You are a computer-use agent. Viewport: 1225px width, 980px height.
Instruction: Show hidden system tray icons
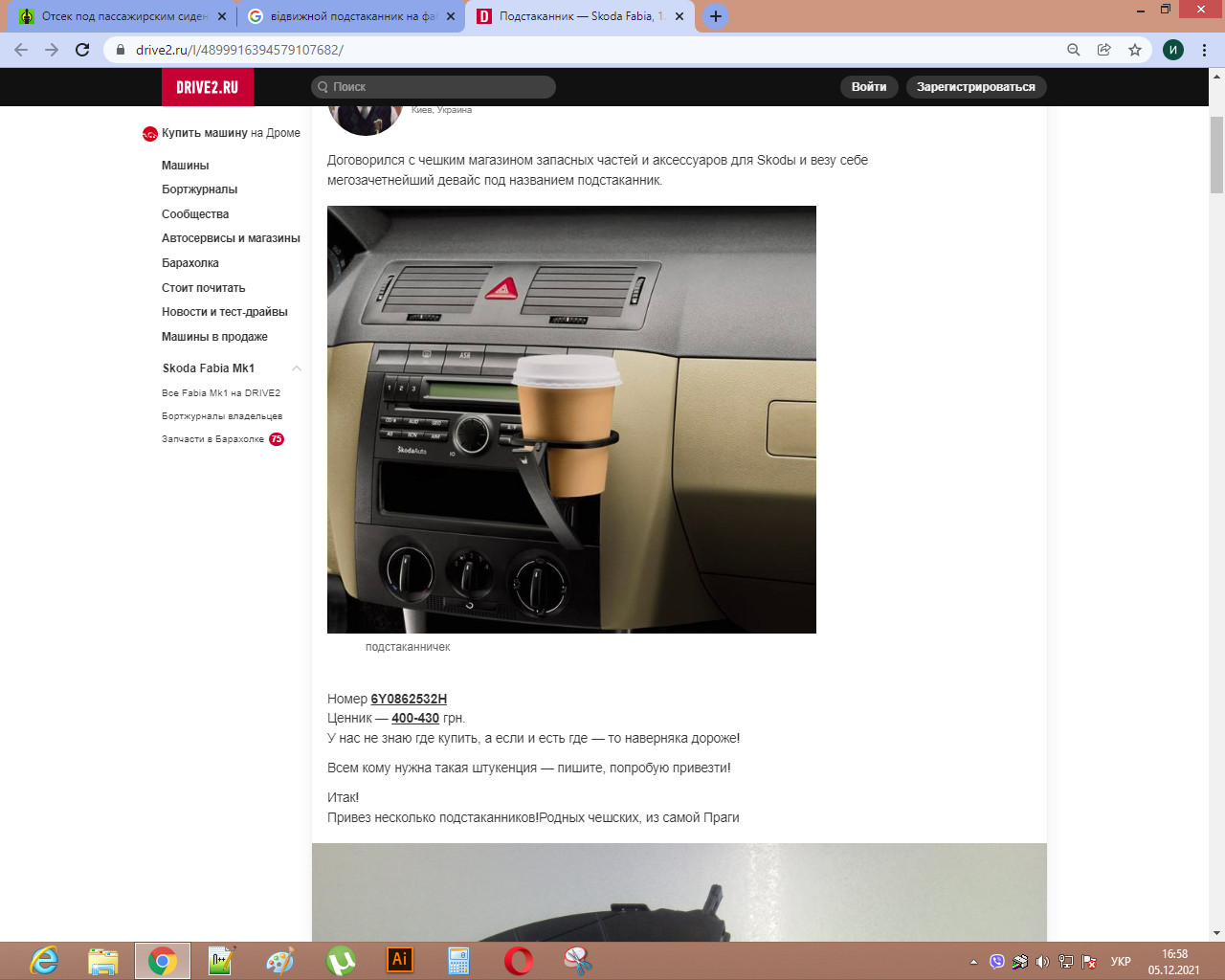(973, 962)
